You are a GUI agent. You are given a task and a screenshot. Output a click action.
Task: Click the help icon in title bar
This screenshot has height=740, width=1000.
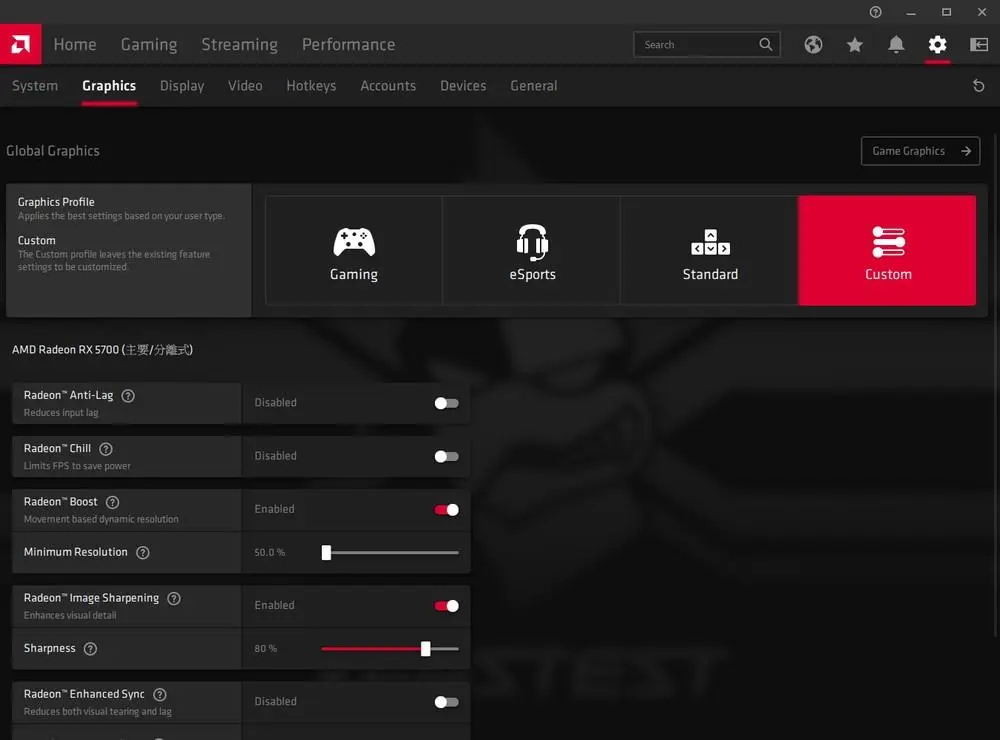point(876,12)
